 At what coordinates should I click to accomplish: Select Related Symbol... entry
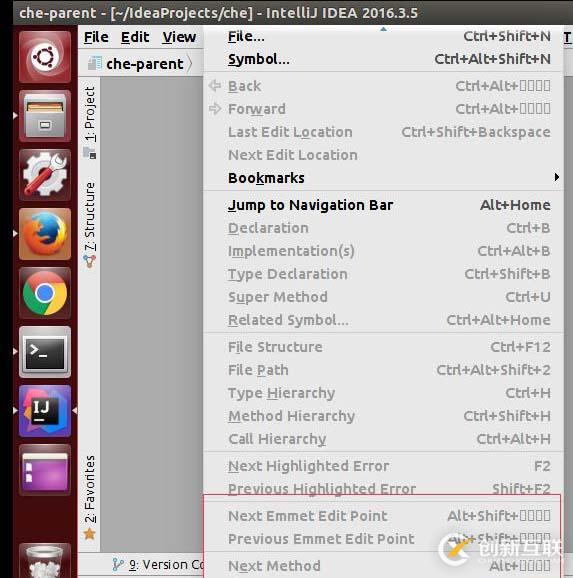click(383, 320)
